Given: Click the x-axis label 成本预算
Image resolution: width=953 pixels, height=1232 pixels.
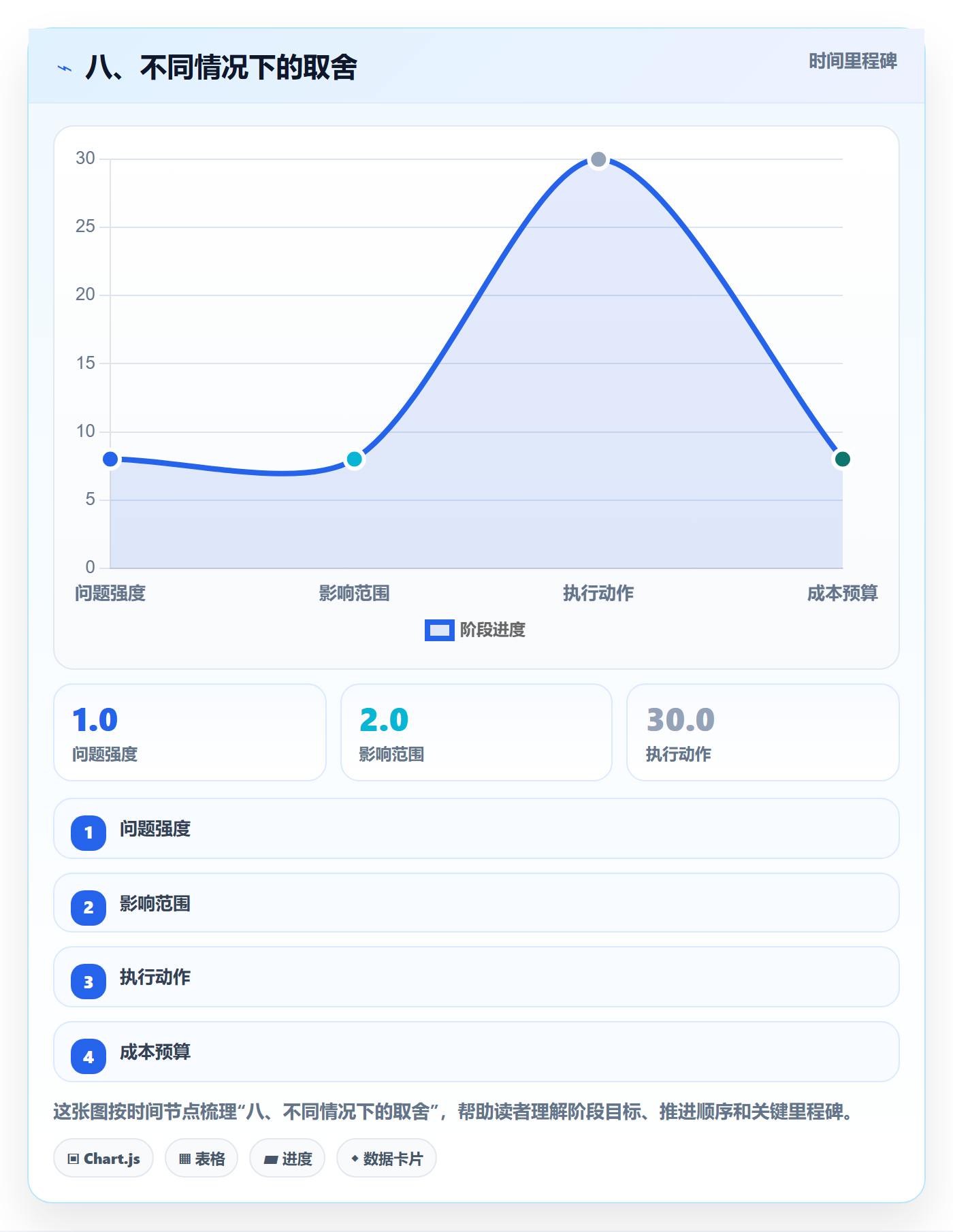Looking at the screenshot, I should coord(843,594).
